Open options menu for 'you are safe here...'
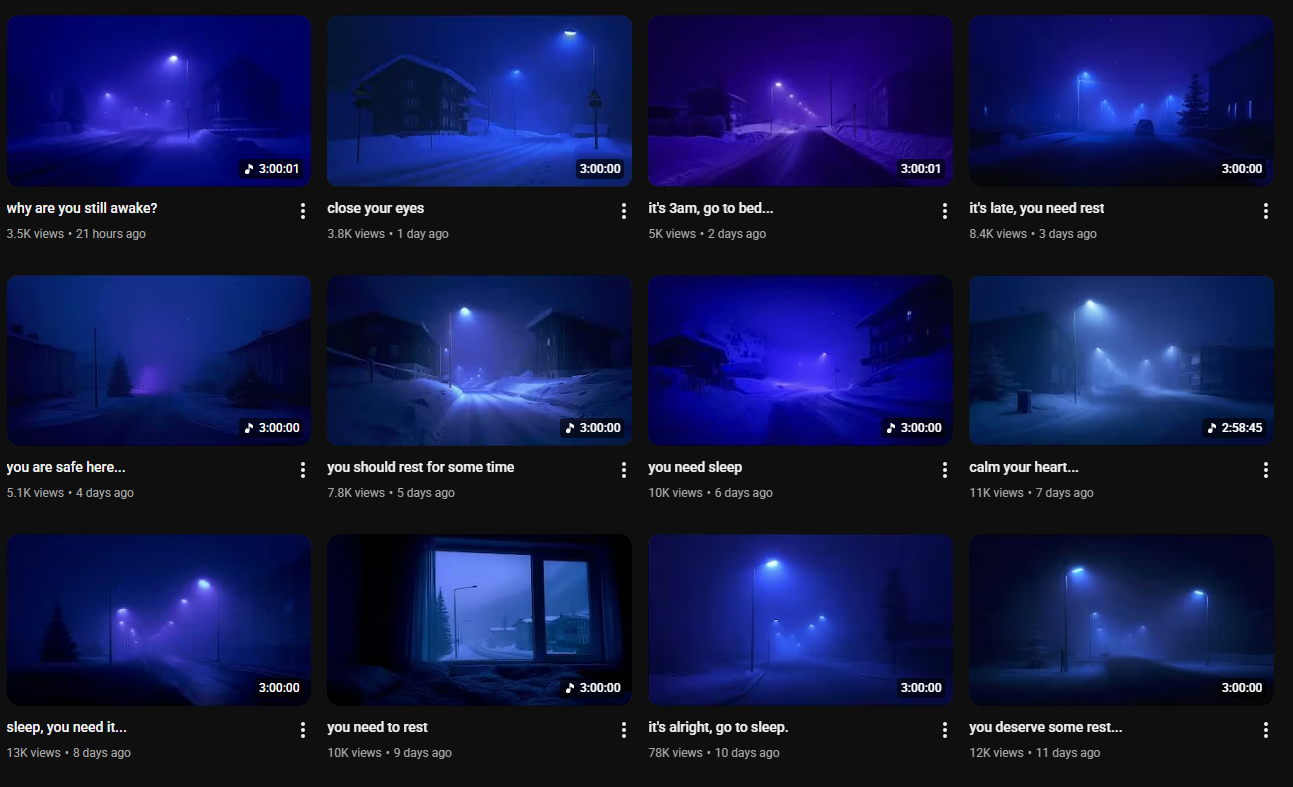The width and height of the screenshot is (1293, 787). click(x=303, y=470)
